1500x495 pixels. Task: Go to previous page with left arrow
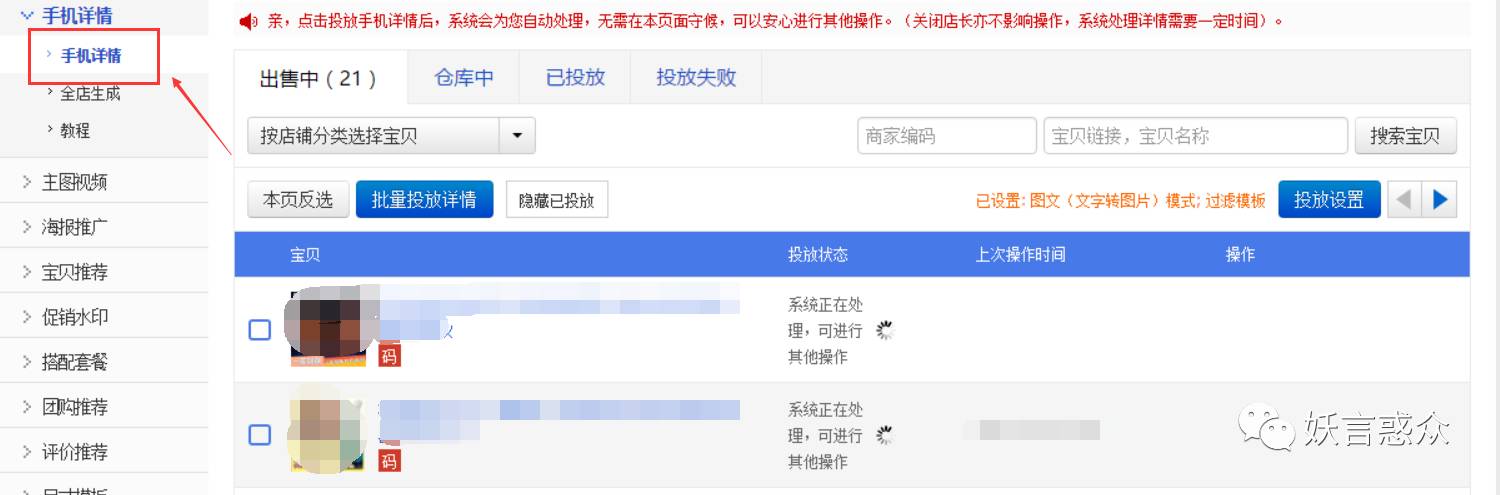point(1404,200)
